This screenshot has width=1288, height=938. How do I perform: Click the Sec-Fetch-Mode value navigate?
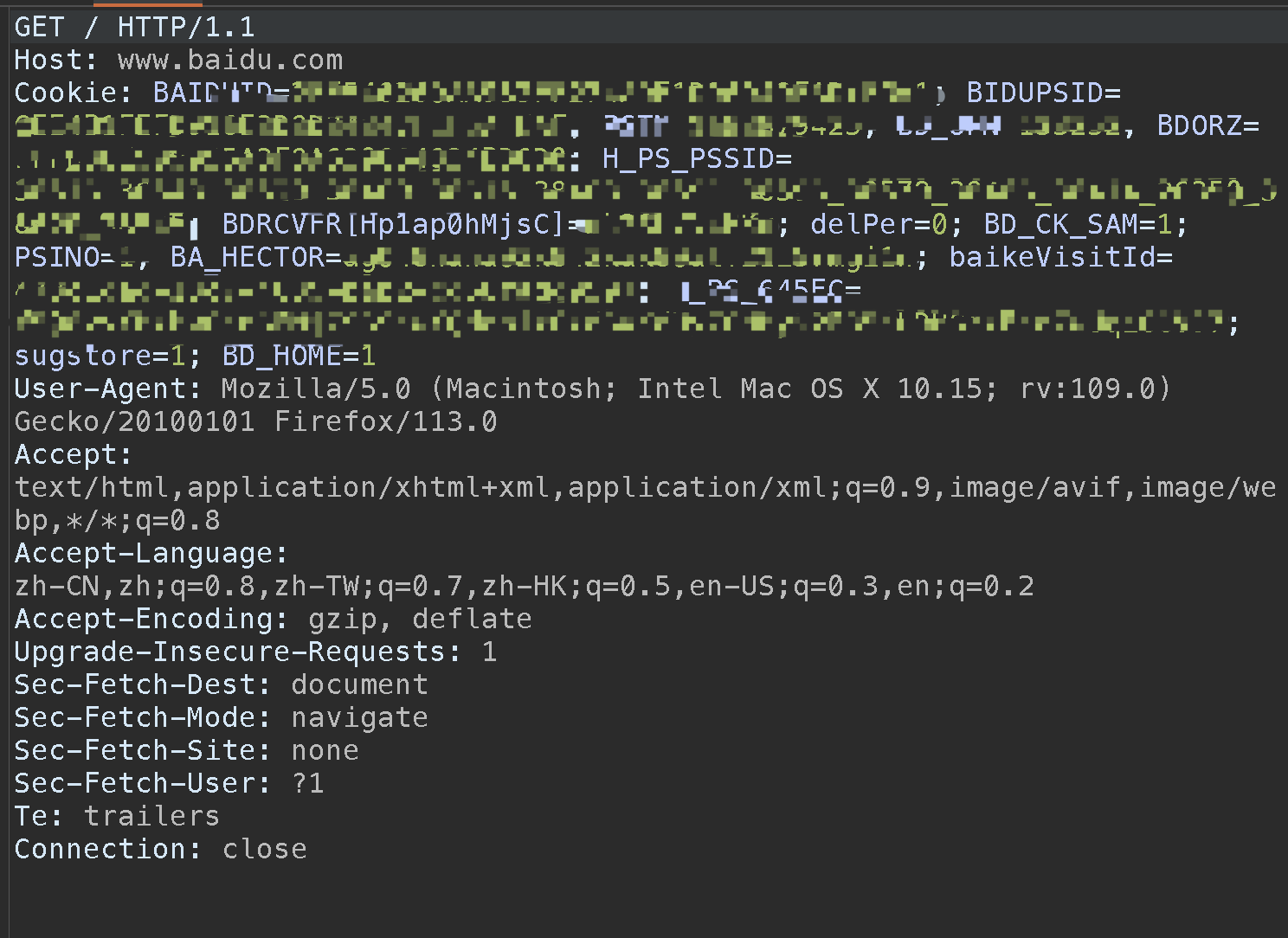(x=360, y=717)
